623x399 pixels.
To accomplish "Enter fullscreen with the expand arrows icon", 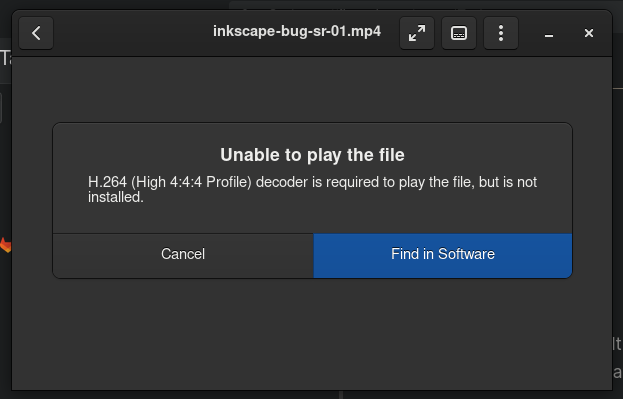I will 417,33.
